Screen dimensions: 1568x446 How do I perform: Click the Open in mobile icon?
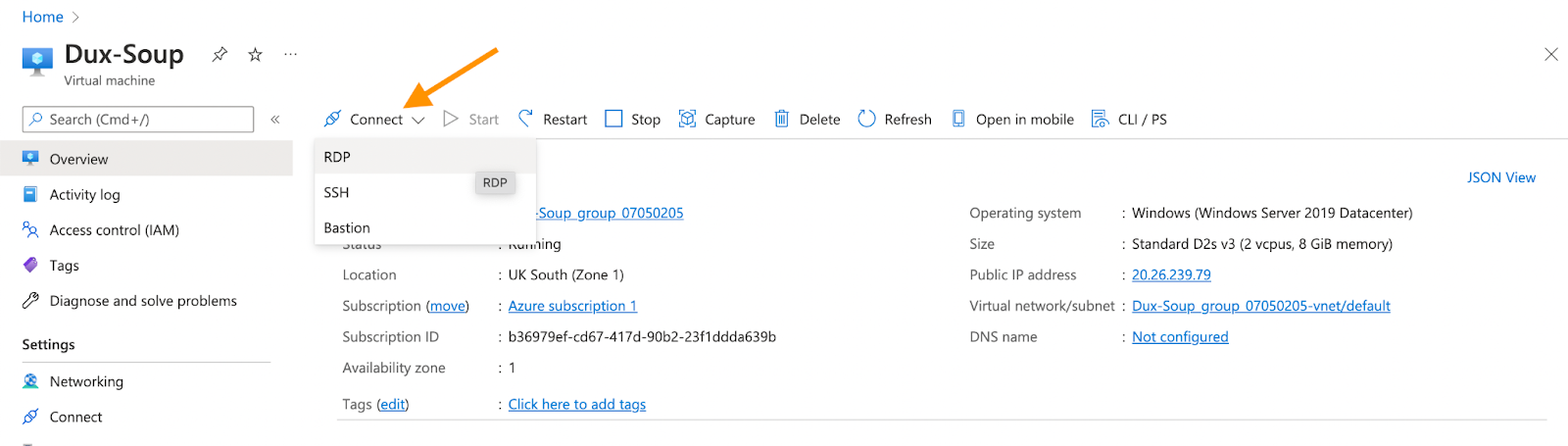[957, 119]
